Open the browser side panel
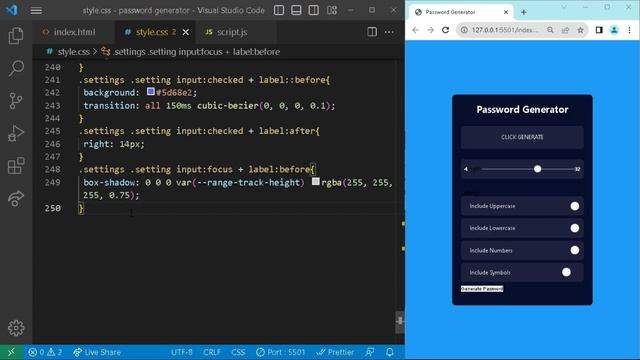This screenshot has height=360, width=640. pos(599,30)
